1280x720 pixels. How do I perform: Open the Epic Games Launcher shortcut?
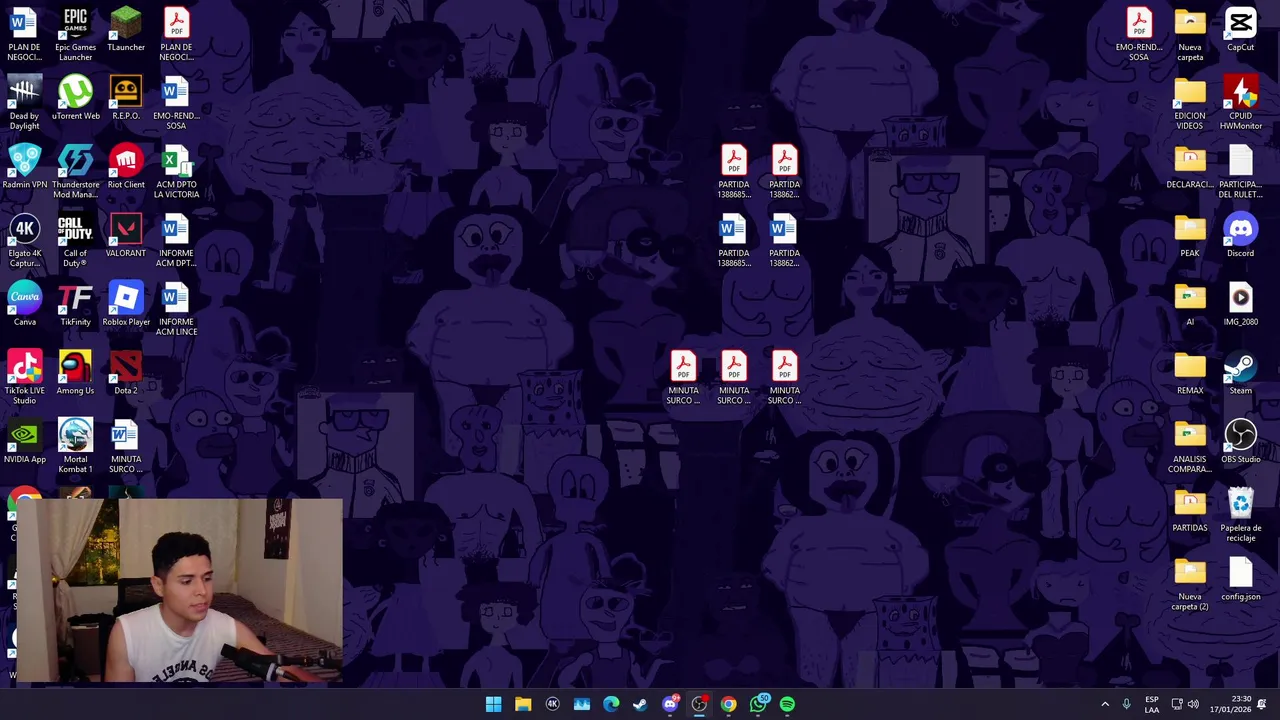click(x=75, y=33)
